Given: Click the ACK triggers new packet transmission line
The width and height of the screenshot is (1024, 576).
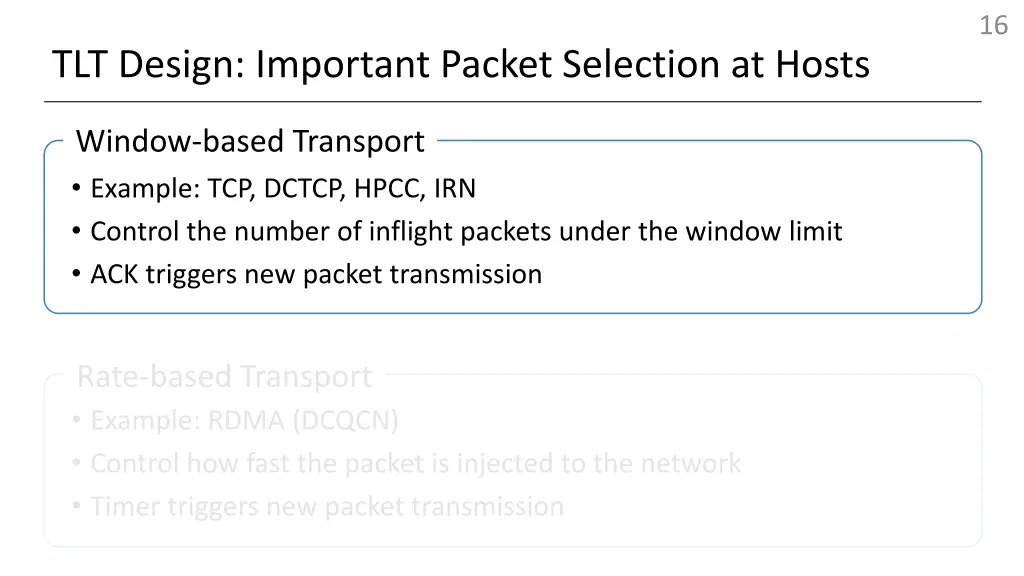Looking at the screenshot, I should [x=307, y=274].
